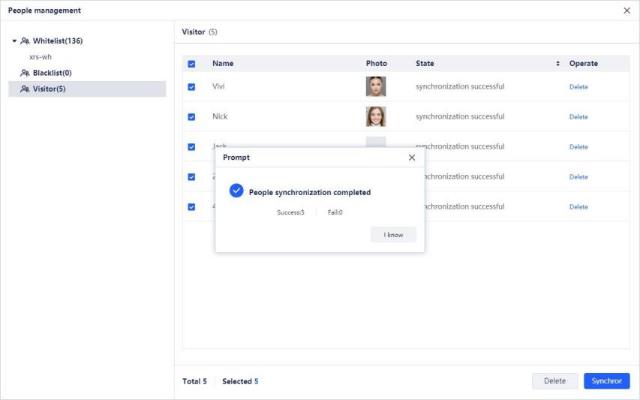This screenshot has width=640, height=400.
Task: Select Visitor(5) in the sidebar
Action: (x=50, y=89)
